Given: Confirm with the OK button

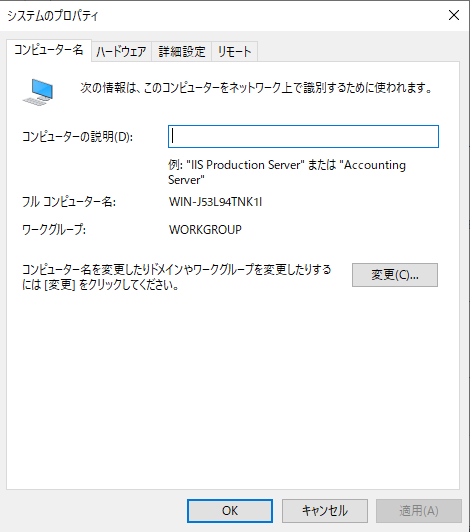Looking at the screenshot, I should [x=230, y=511].
